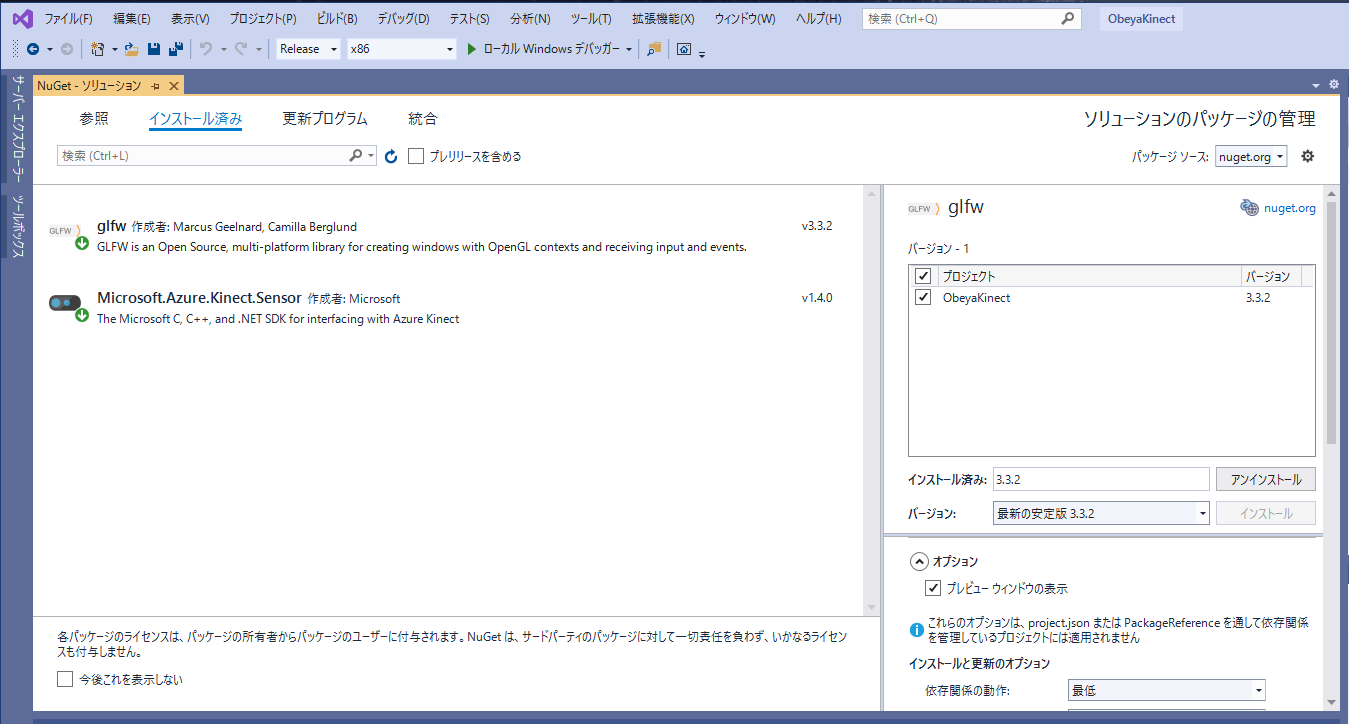The height and width of the screenshot is (724, 1349).
Task: Refresh the package list with the refresh icon
Action: pyautogui.click(x=391, y=156)
